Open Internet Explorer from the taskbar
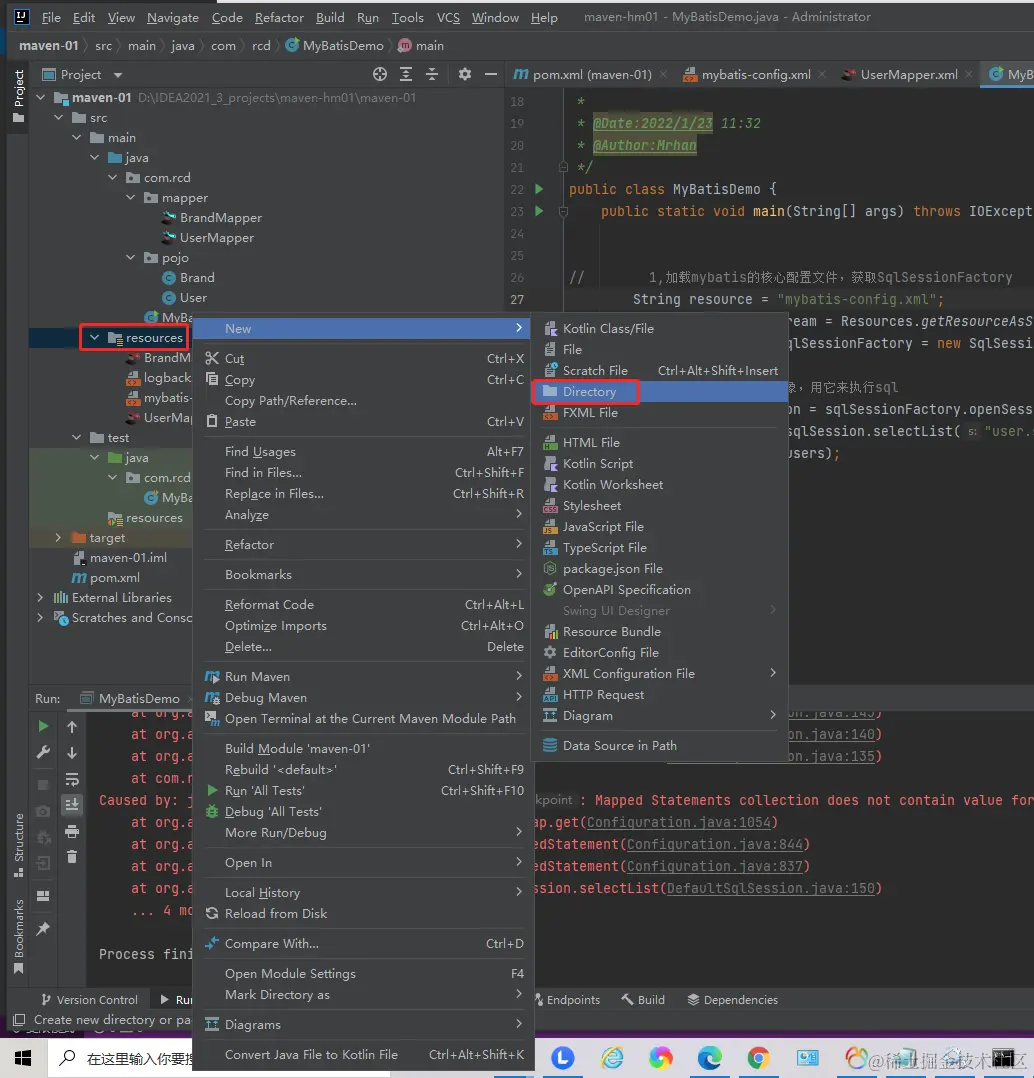The height and width of the screenshot is (1078, 1034). [612, 1058]
